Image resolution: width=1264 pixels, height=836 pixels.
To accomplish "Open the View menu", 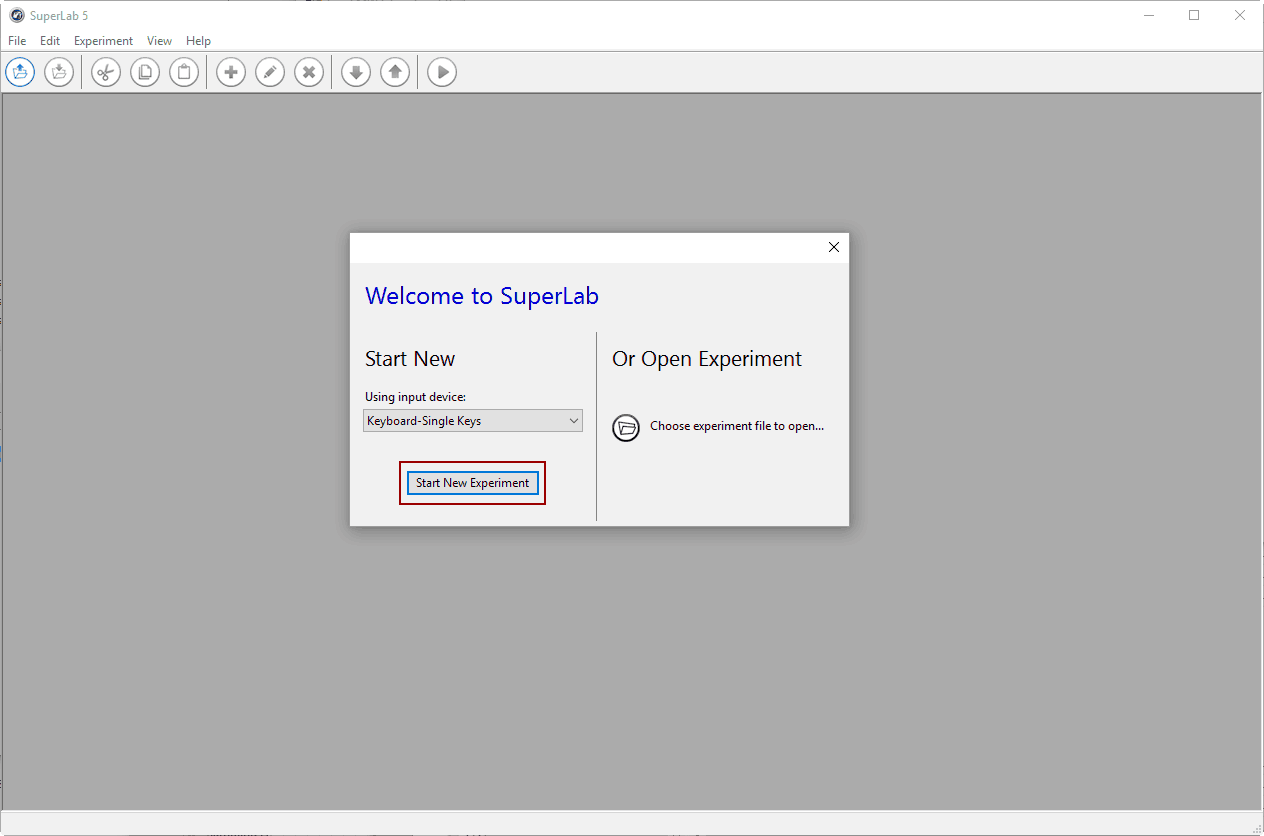I will point(159,41).
